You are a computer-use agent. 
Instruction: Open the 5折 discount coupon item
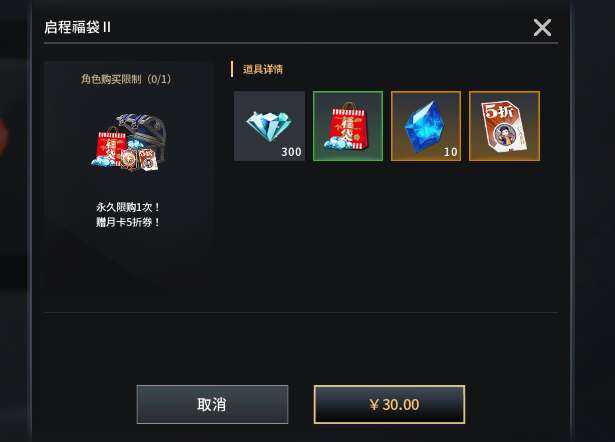(504, 126)
